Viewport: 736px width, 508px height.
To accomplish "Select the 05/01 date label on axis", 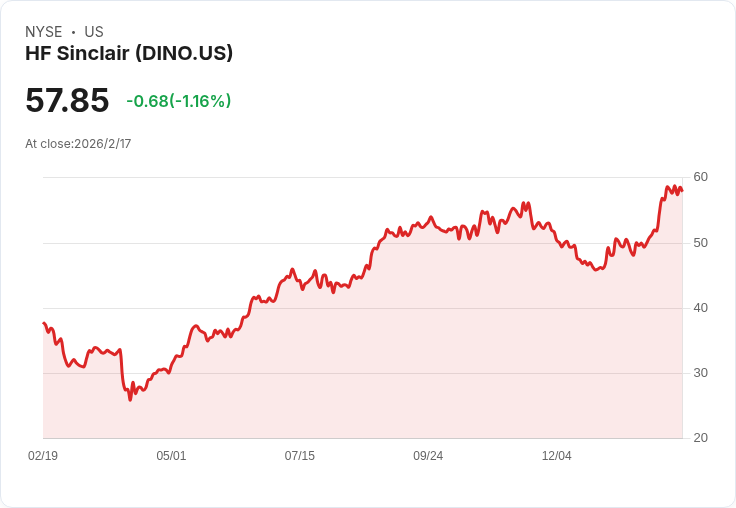I will click(171, 455).
